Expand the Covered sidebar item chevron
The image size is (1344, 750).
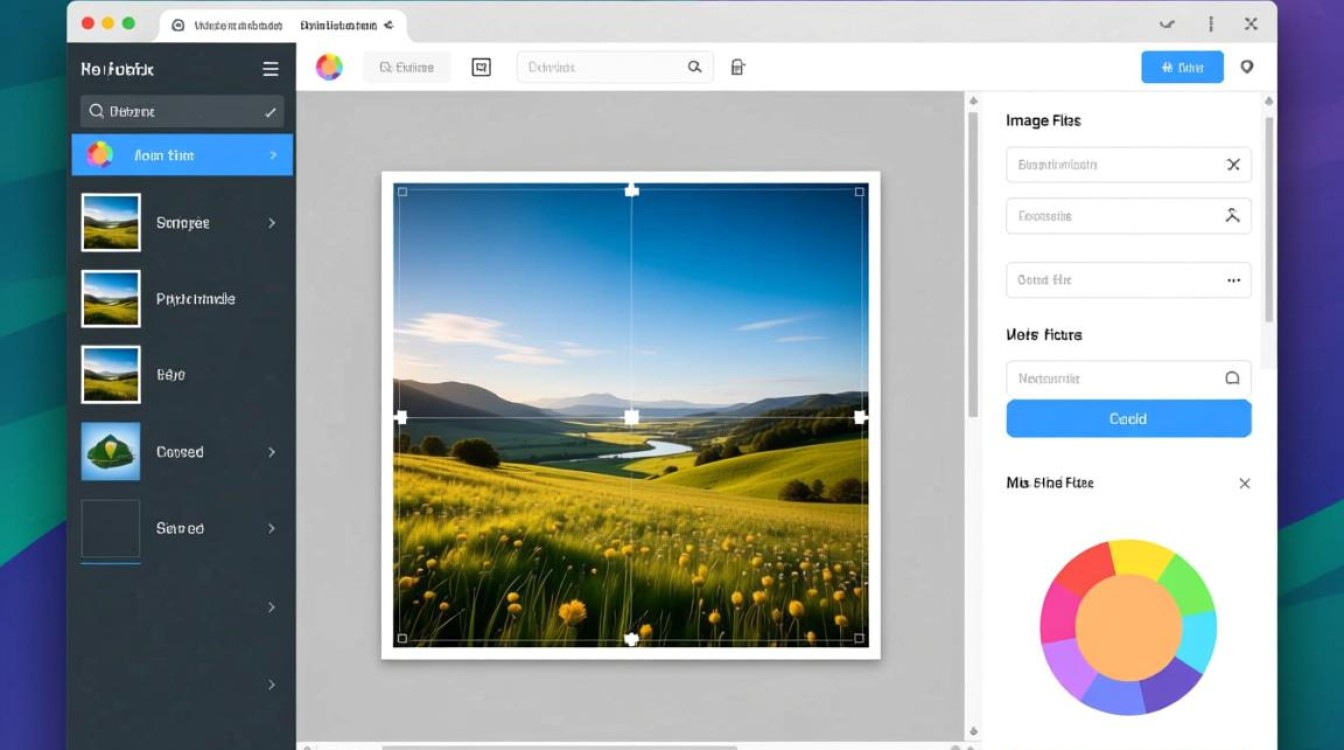[271, 452]
